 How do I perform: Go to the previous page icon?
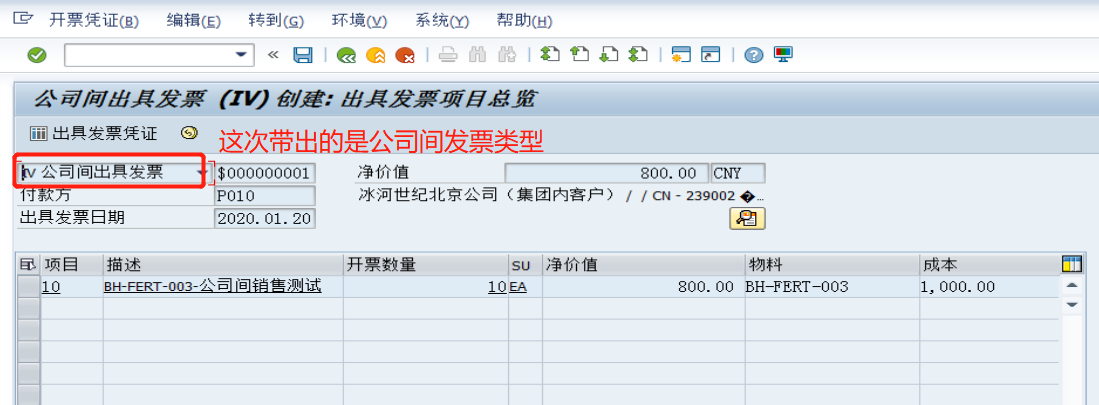(x=579, y=55)
